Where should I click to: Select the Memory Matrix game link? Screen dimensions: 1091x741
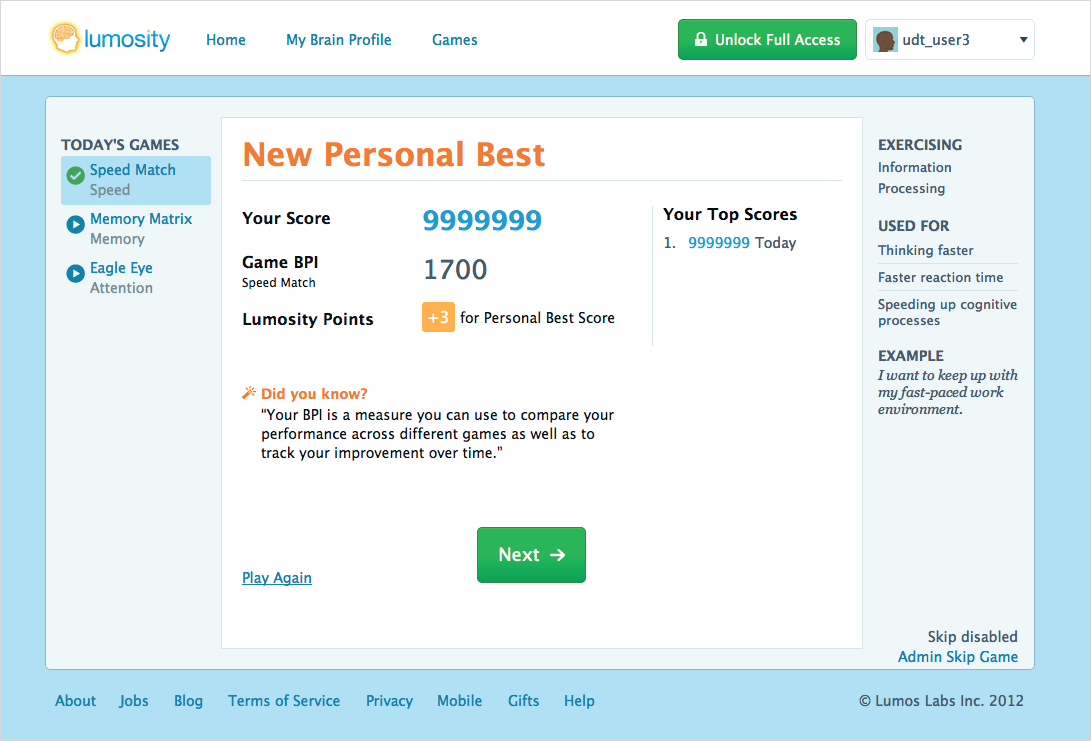click(x=141, y=219)
